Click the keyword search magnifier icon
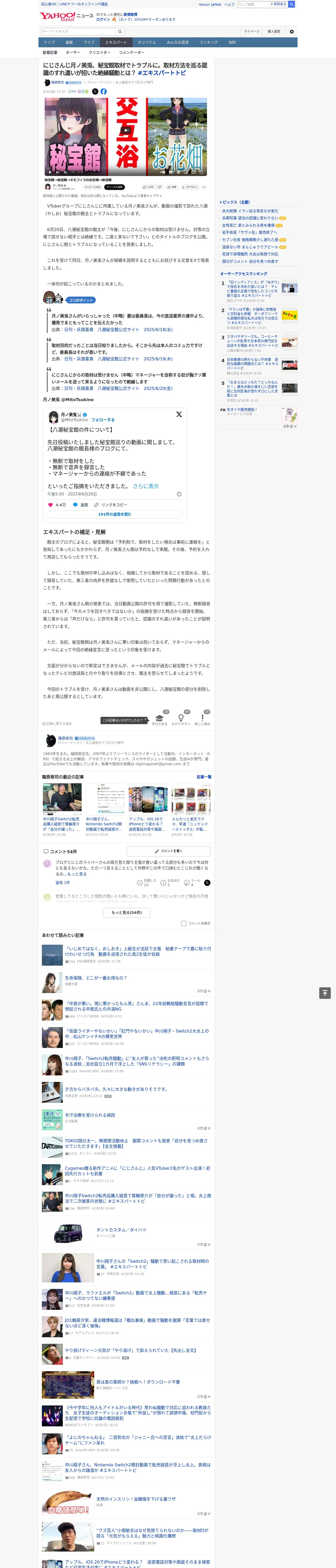336x1568 pixels. pyautogui.click(x=120, y=32)
